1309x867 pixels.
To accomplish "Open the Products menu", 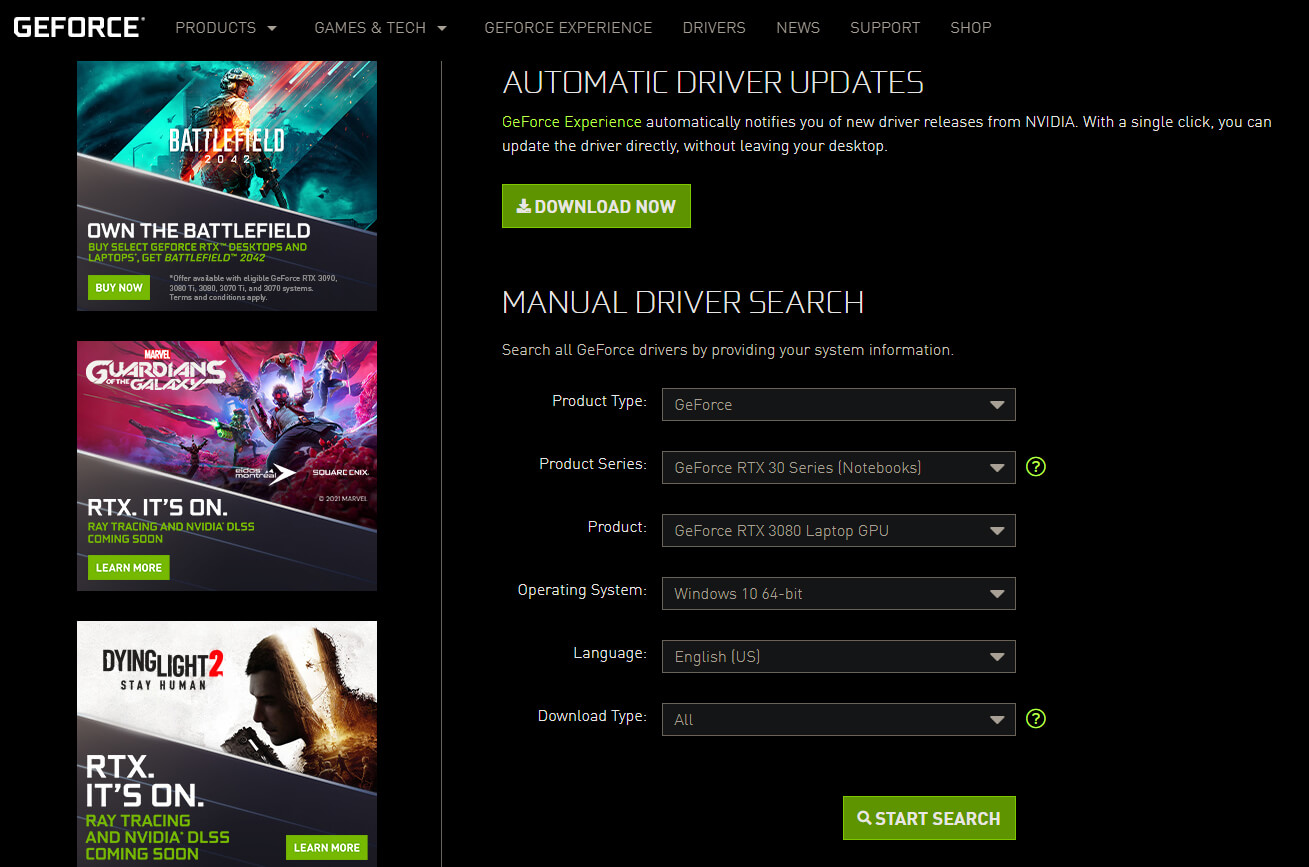I will 227,28.
